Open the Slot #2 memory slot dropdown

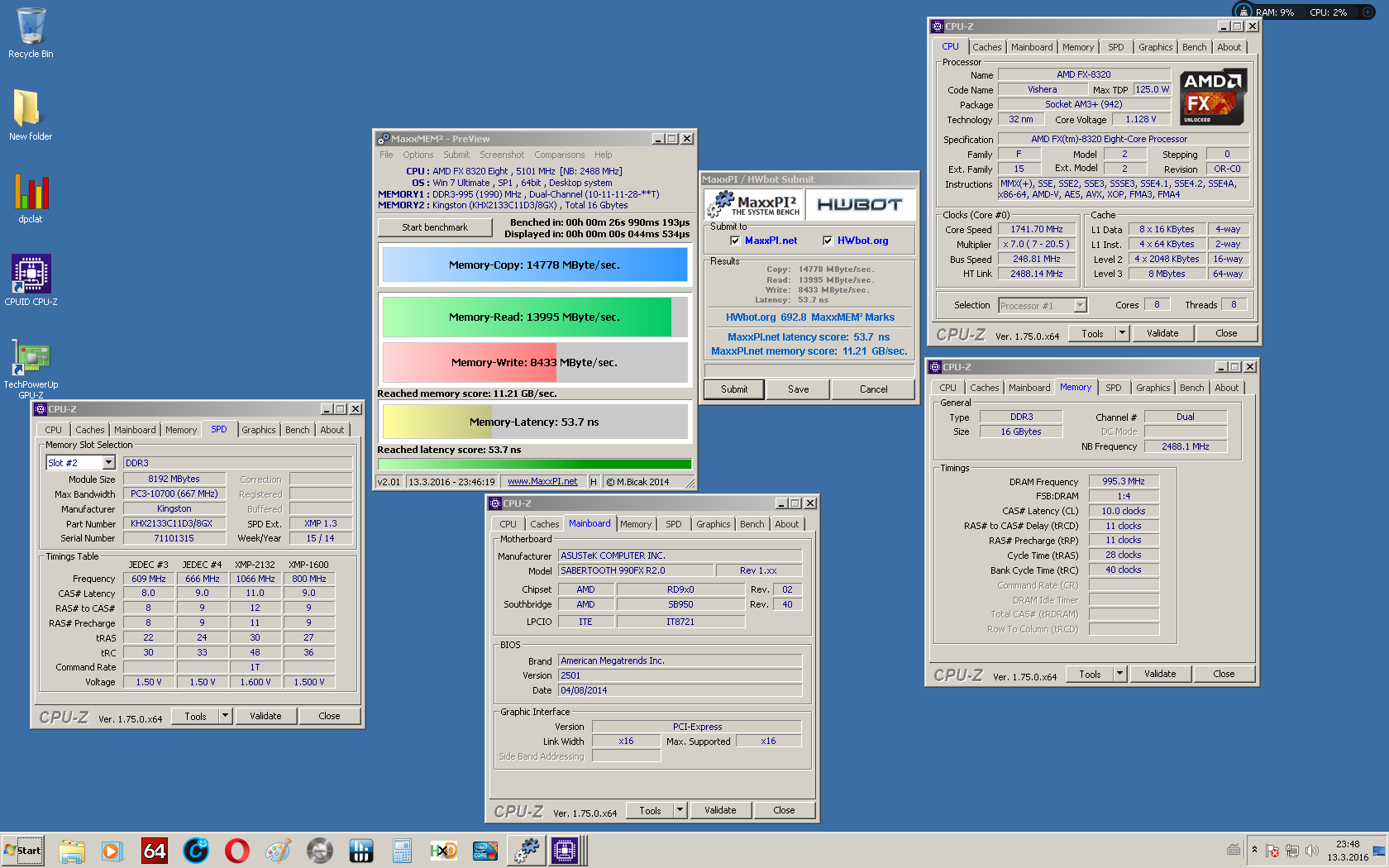109,463
